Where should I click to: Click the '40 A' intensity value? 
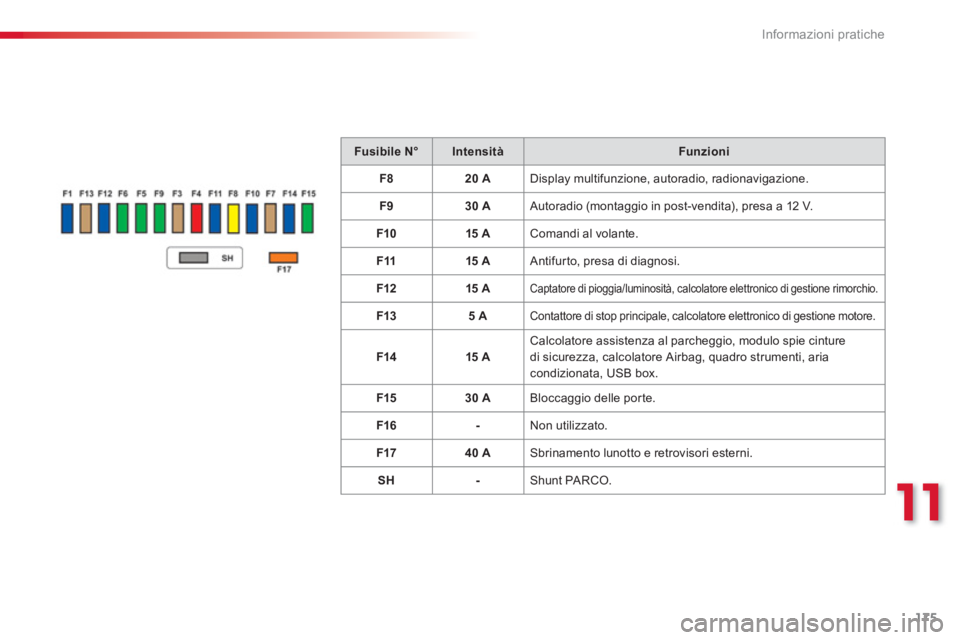tap(478, 453)
